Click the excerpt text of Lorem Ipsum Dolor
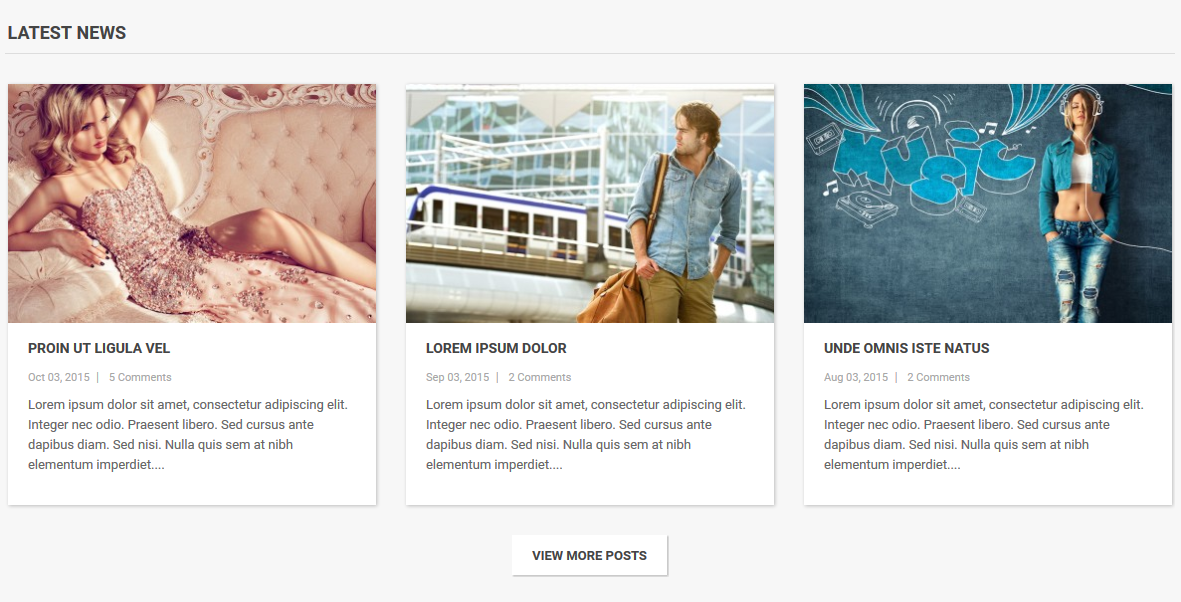1181x602 pixels. 586,435
